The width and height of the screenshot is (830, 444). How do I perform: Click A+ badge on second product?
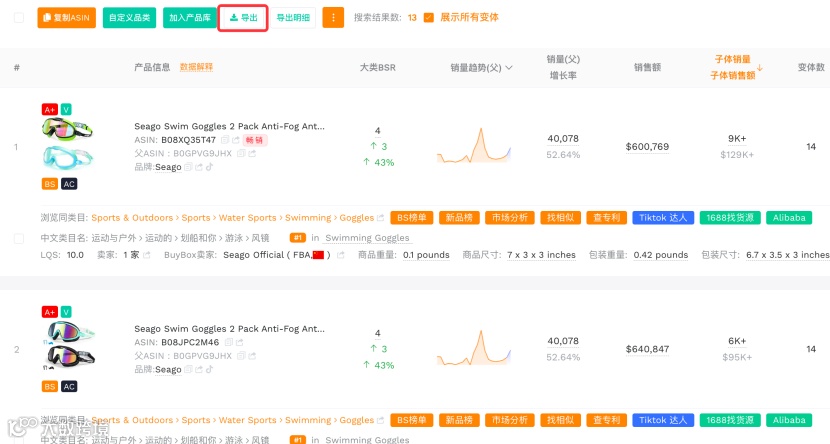(x=50, y=312)
